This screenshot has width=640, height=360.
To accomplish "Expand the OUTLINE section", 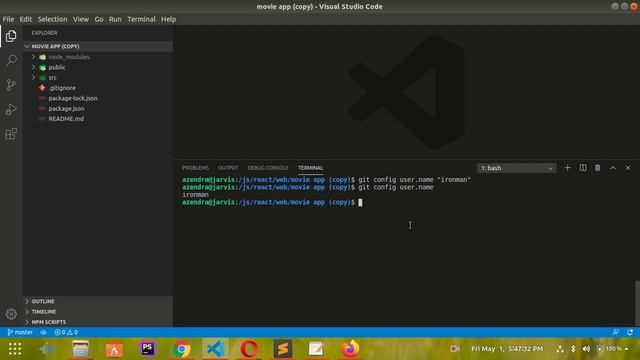I will tap(98, 301).
